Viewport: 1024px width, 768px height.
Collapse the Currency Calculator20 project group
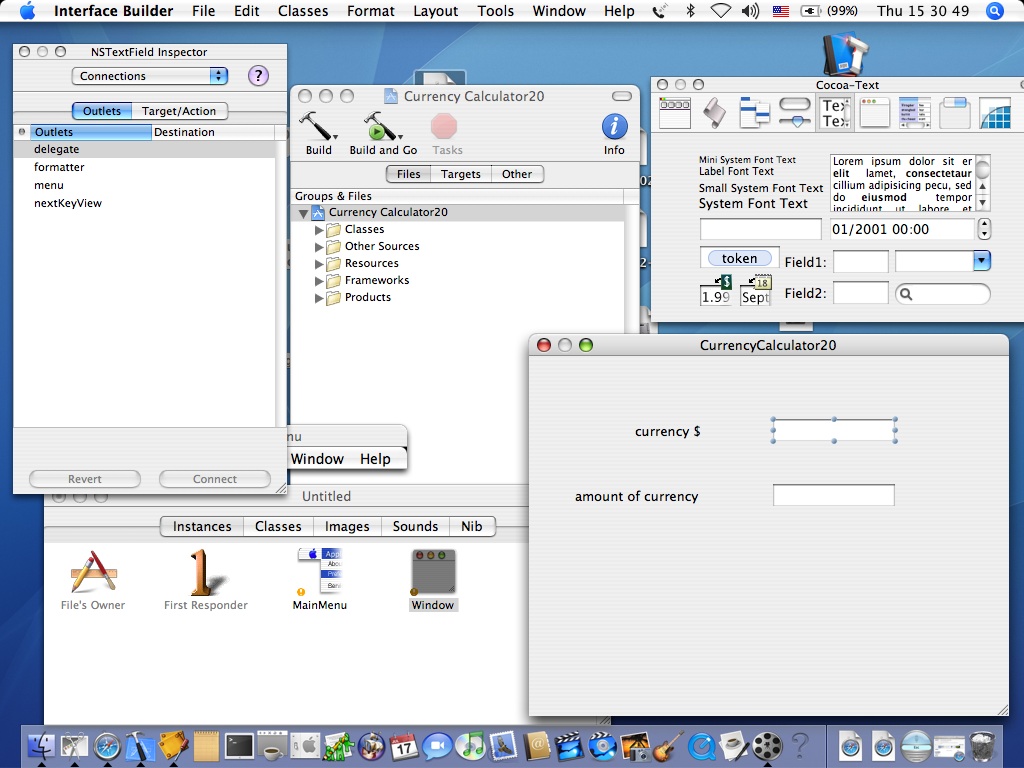[x=303, y=213]
